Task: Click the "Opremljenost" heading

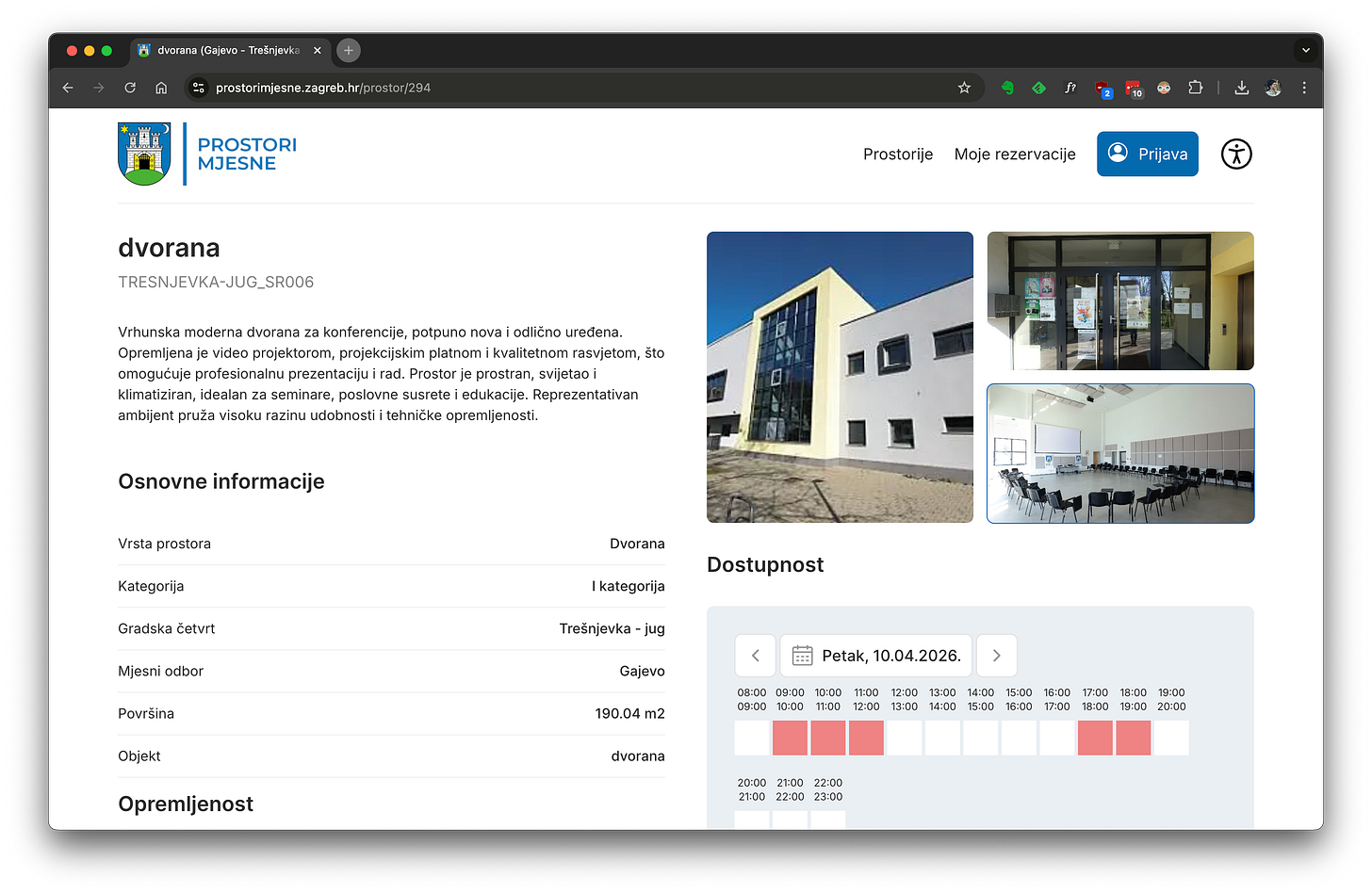Action: [186, 804]
